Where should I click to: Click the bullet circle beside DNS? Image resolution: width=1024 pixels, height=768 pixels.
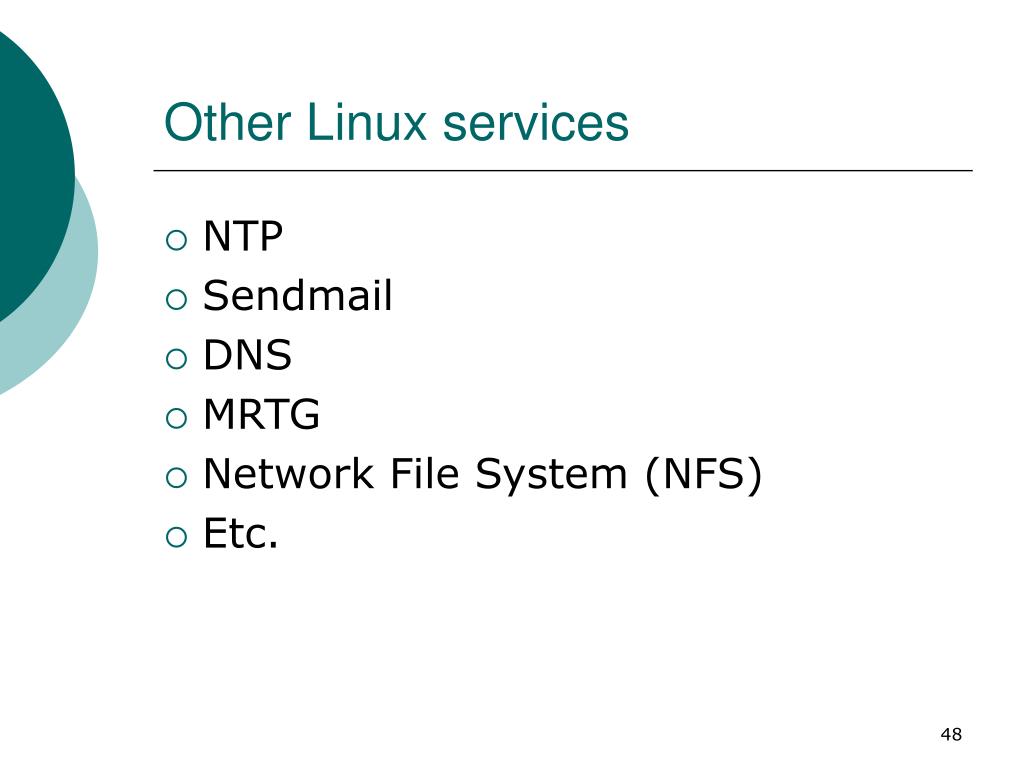pos(176,359)
